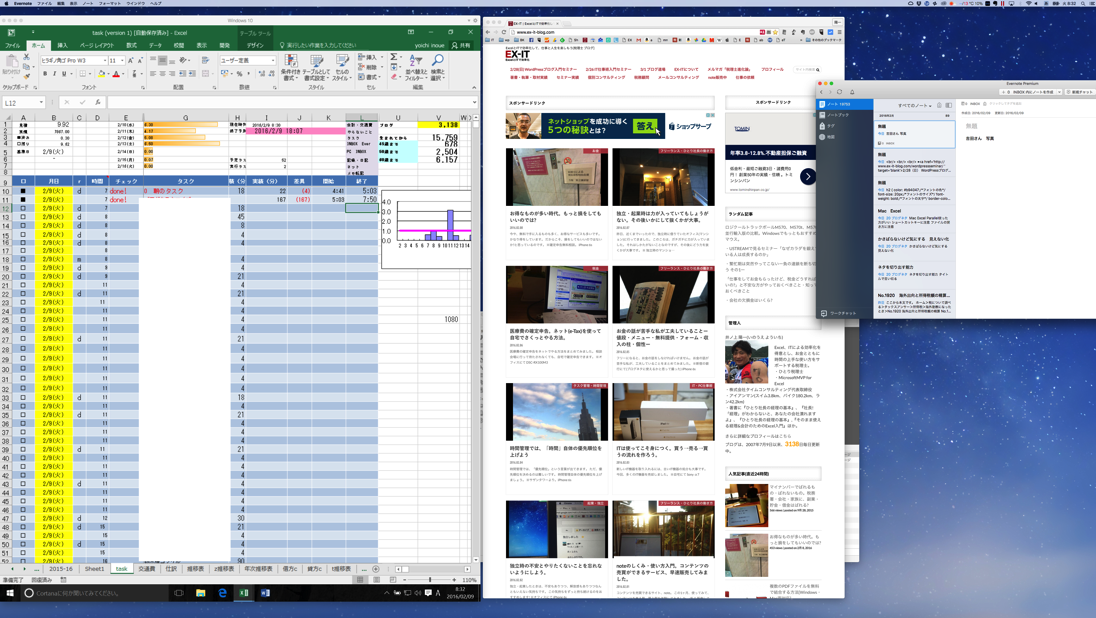Untick the filled checkbox in Excel row 11
The image size is (1096, 618).
23,199
